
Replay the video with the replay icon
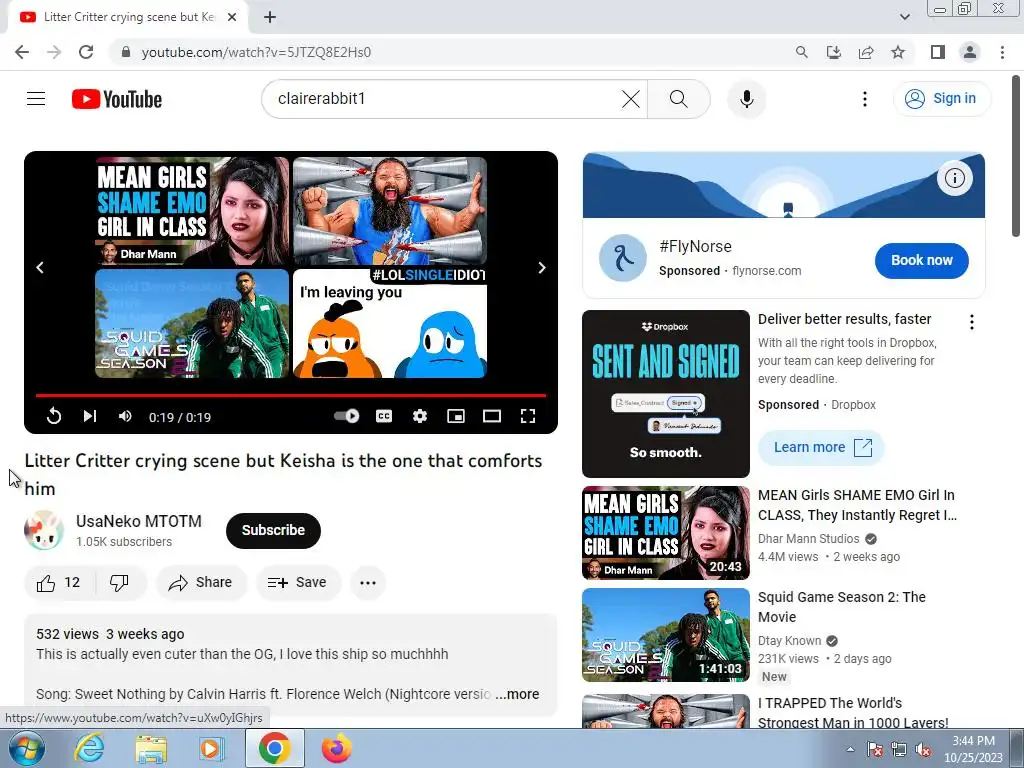(x=54, y=416)
